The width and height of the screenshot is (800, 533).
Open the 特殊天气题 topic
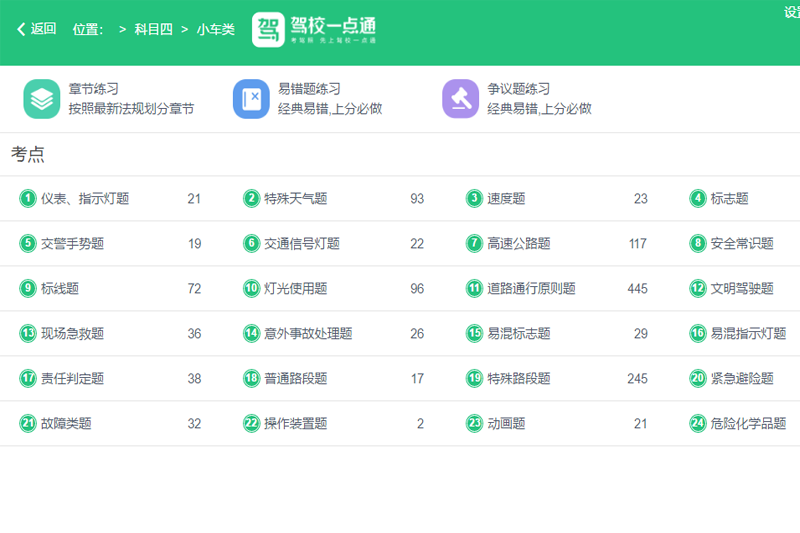[295, 199]
